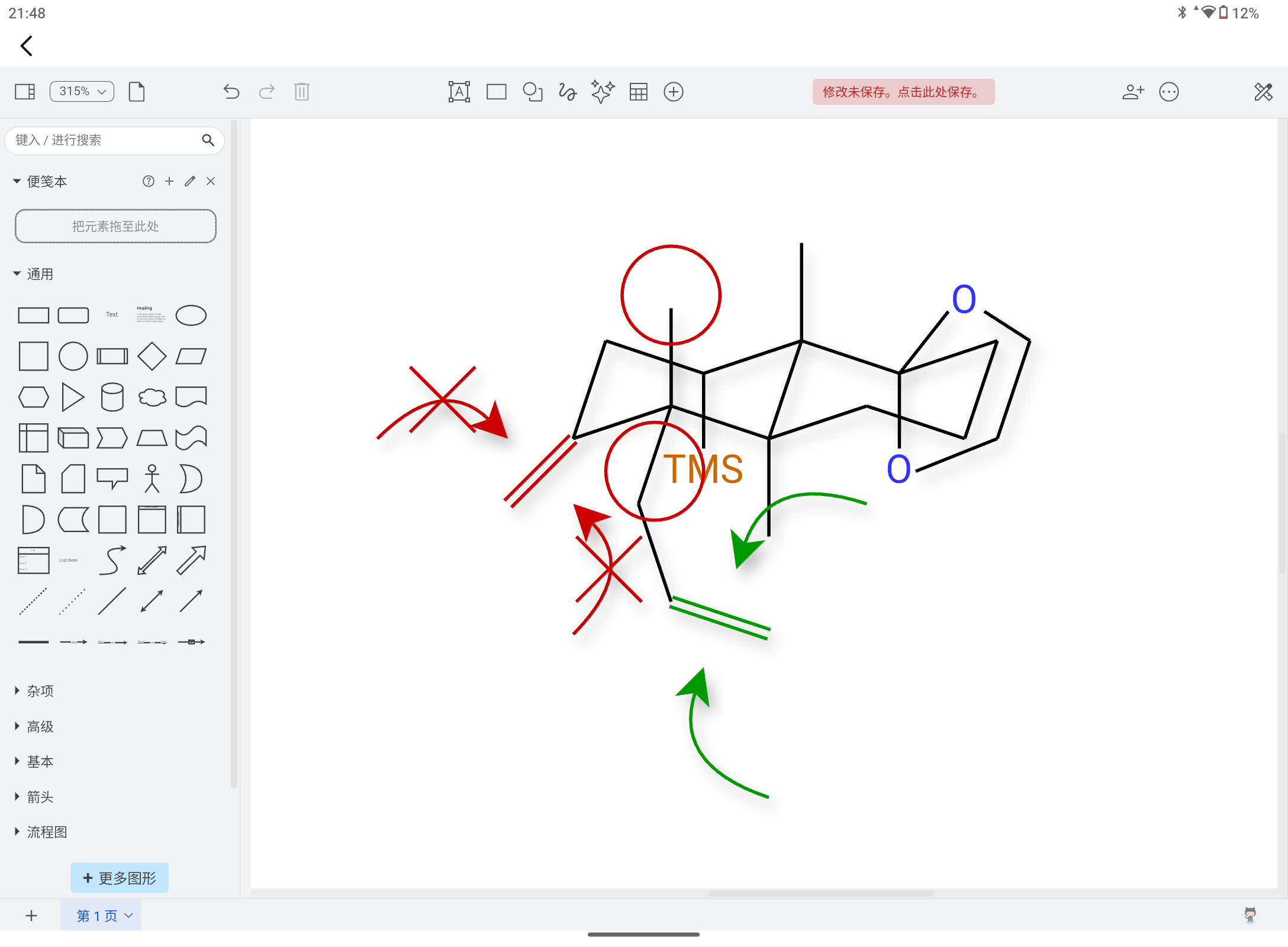
Task: Pick the hexagon shape in palette
Action: [x=33, y=397]
